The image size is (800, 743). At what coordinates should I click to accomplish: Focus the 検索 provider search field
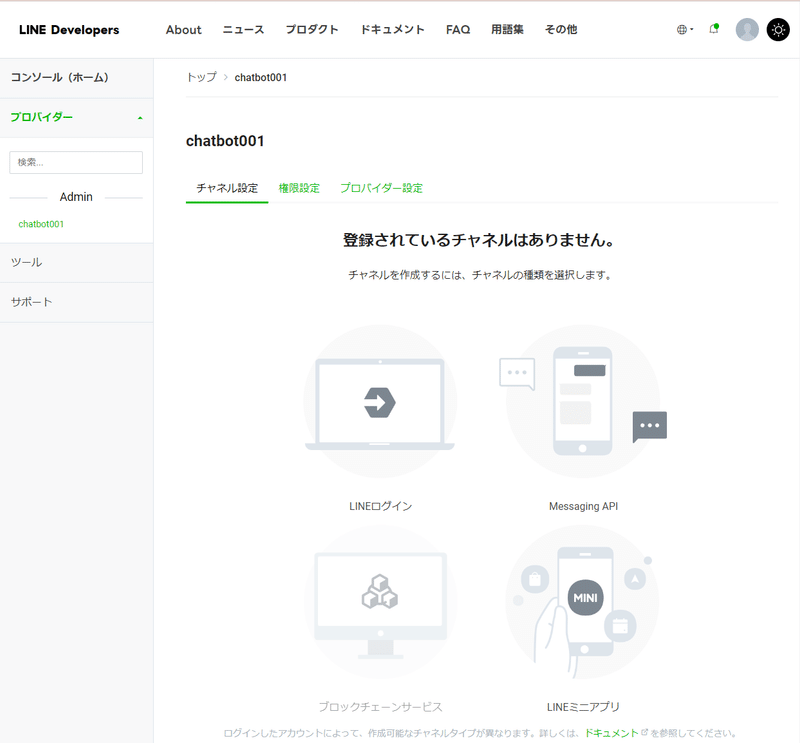(x=76, y=162)
